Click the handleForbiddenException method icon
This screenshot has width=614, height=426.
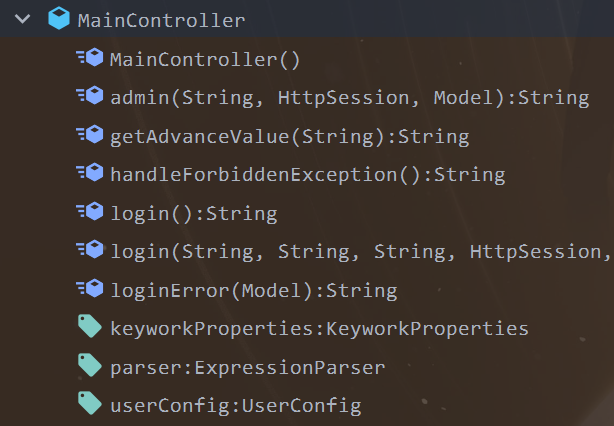click(x=90, y=174)
